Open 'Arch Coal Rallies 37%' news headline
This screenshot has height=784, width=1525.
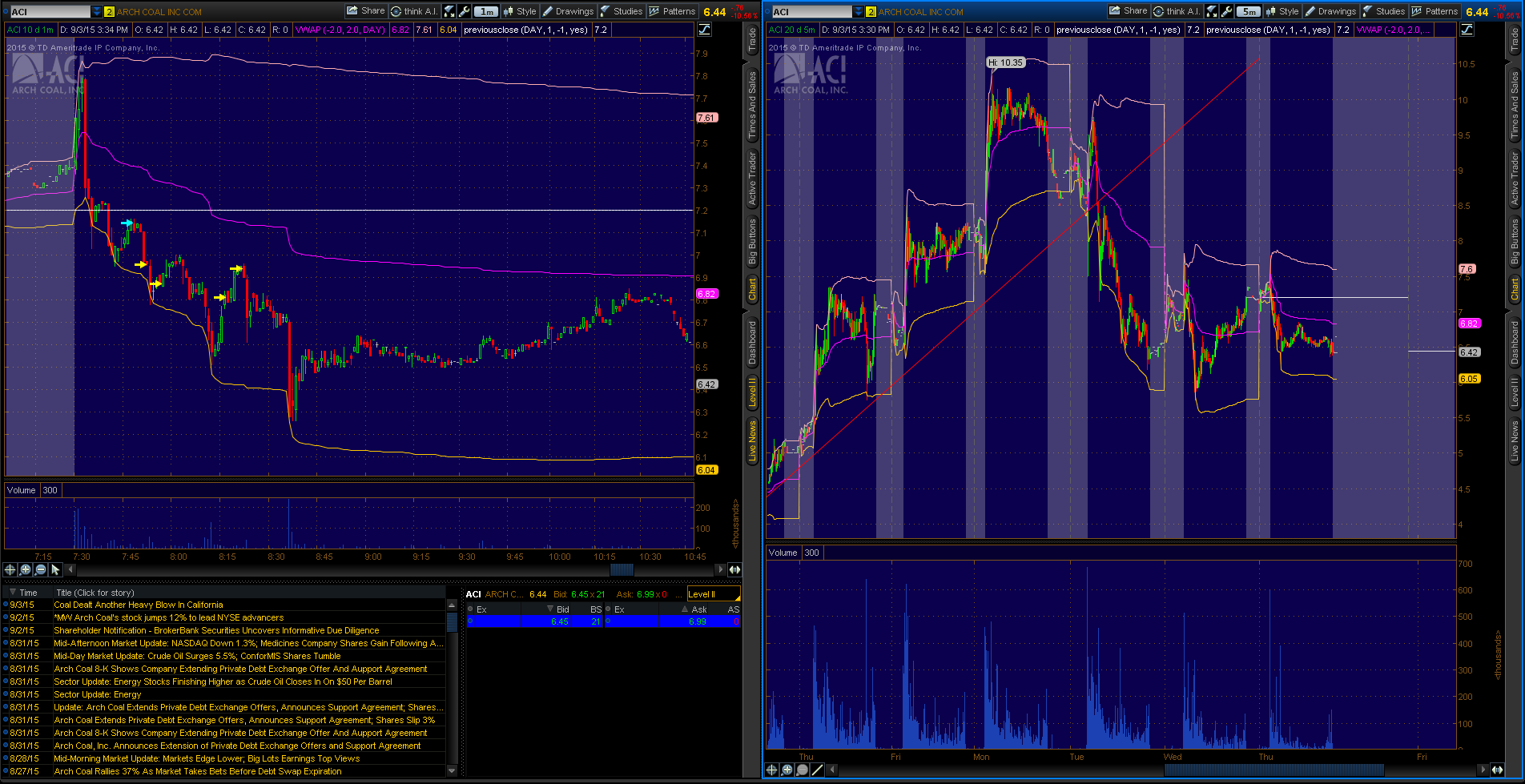pyautogui.click(x=198, y=771)
